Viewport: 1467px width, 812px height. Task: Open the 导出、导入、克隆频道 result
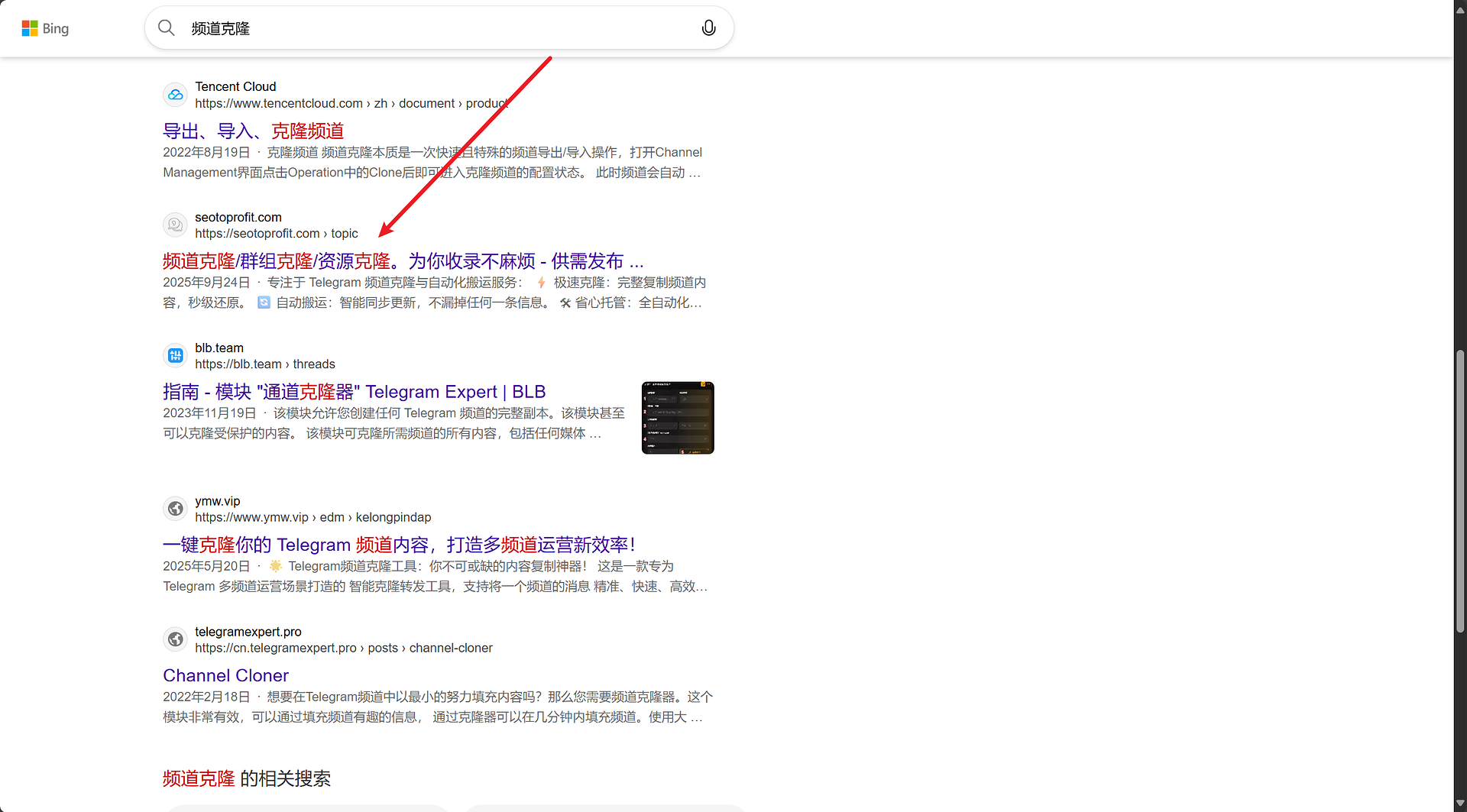click(x=253, y=131)
